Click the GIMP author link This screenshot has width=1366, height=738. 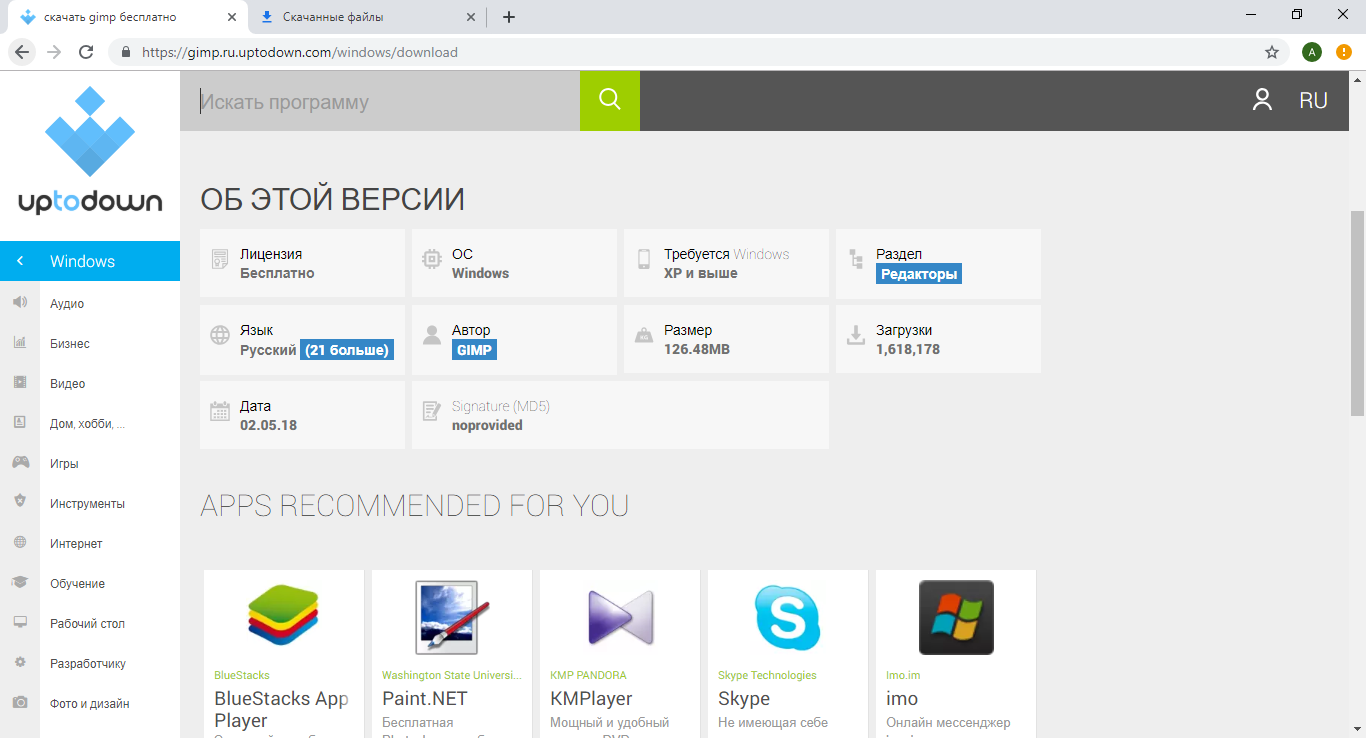474,350
